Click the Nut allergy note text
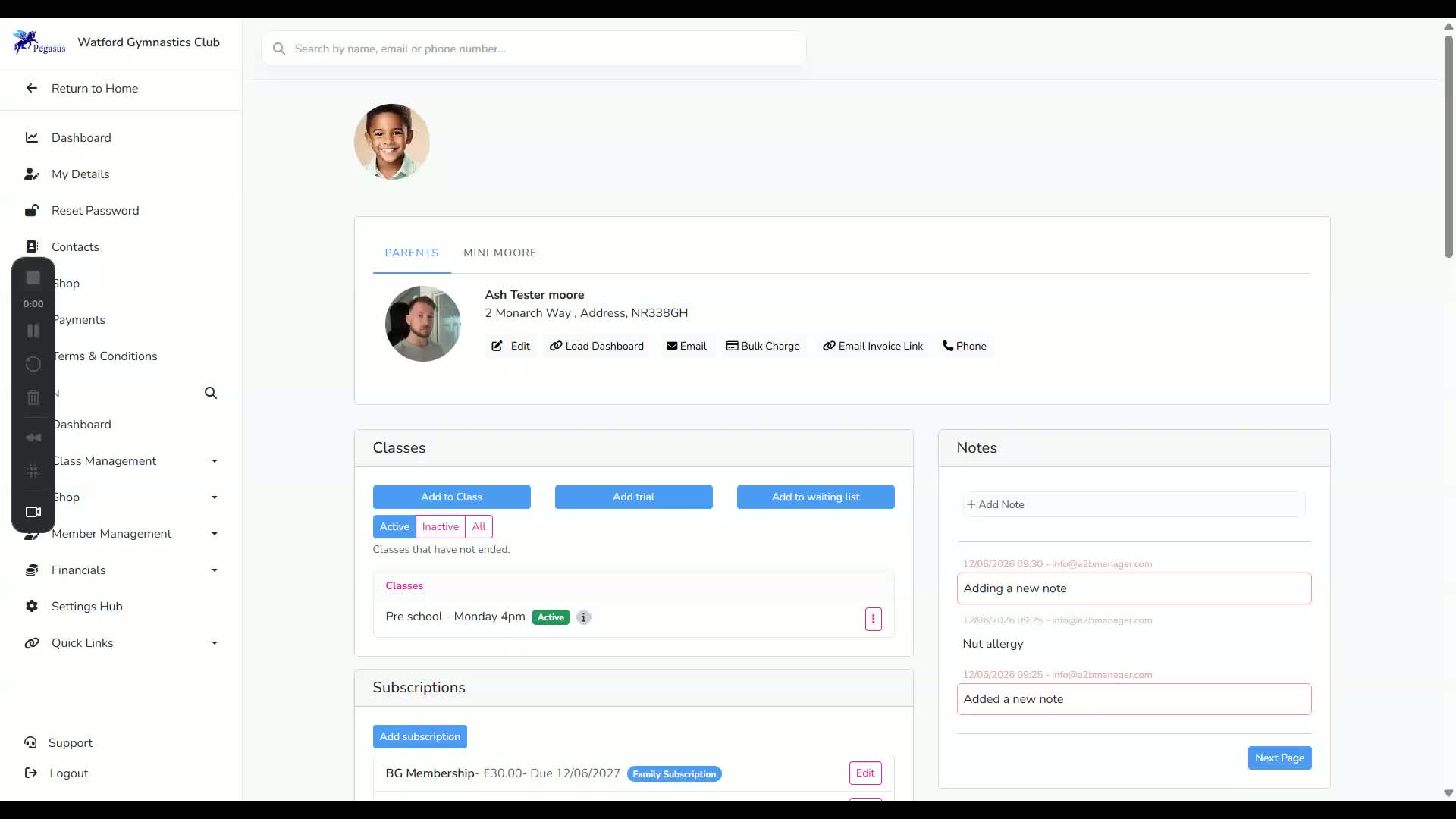1456x819 pixels. click(x=993, y=644)
